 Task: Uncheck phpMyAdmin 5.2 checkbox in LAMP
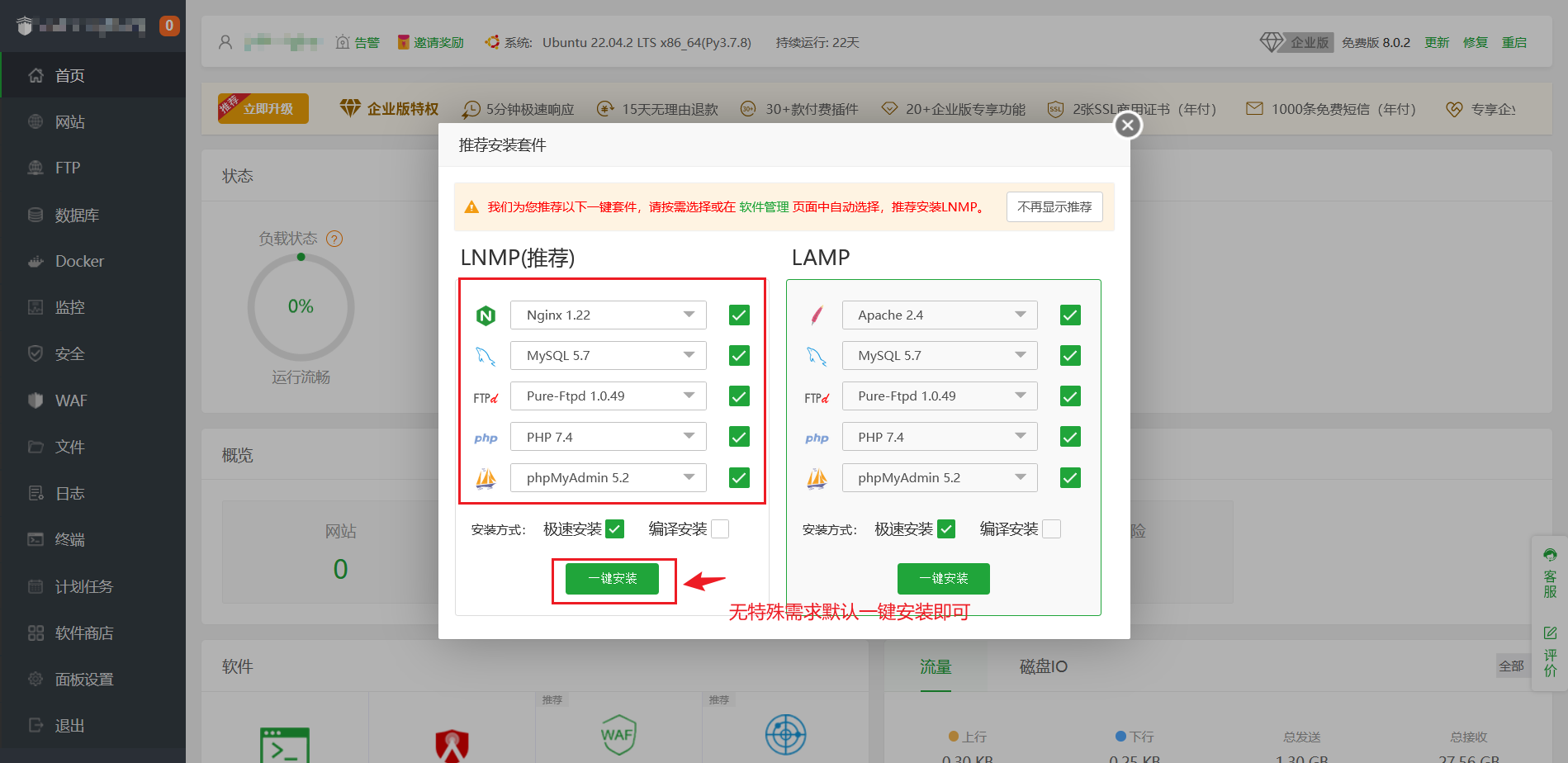(1070, 478)
